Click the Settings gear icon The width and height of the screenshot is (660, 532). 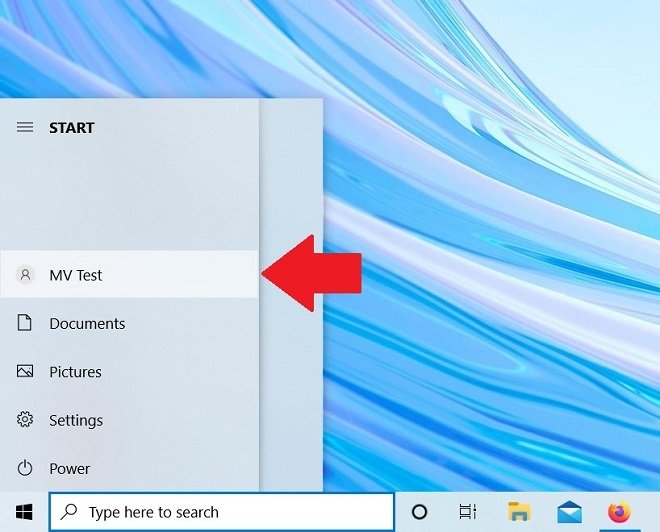pyautogui.click(x=25, y=419)
